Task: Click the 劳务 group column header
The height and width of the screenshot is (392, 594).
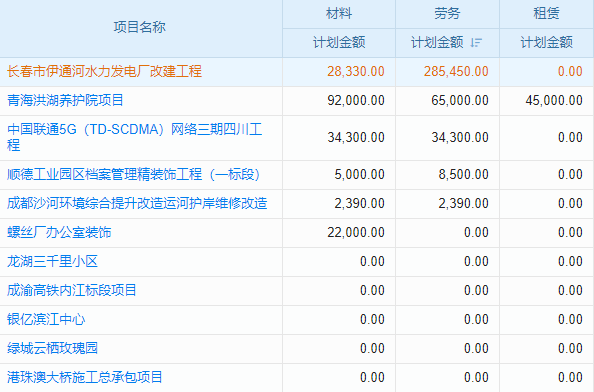Action: [x=447, y=14]
